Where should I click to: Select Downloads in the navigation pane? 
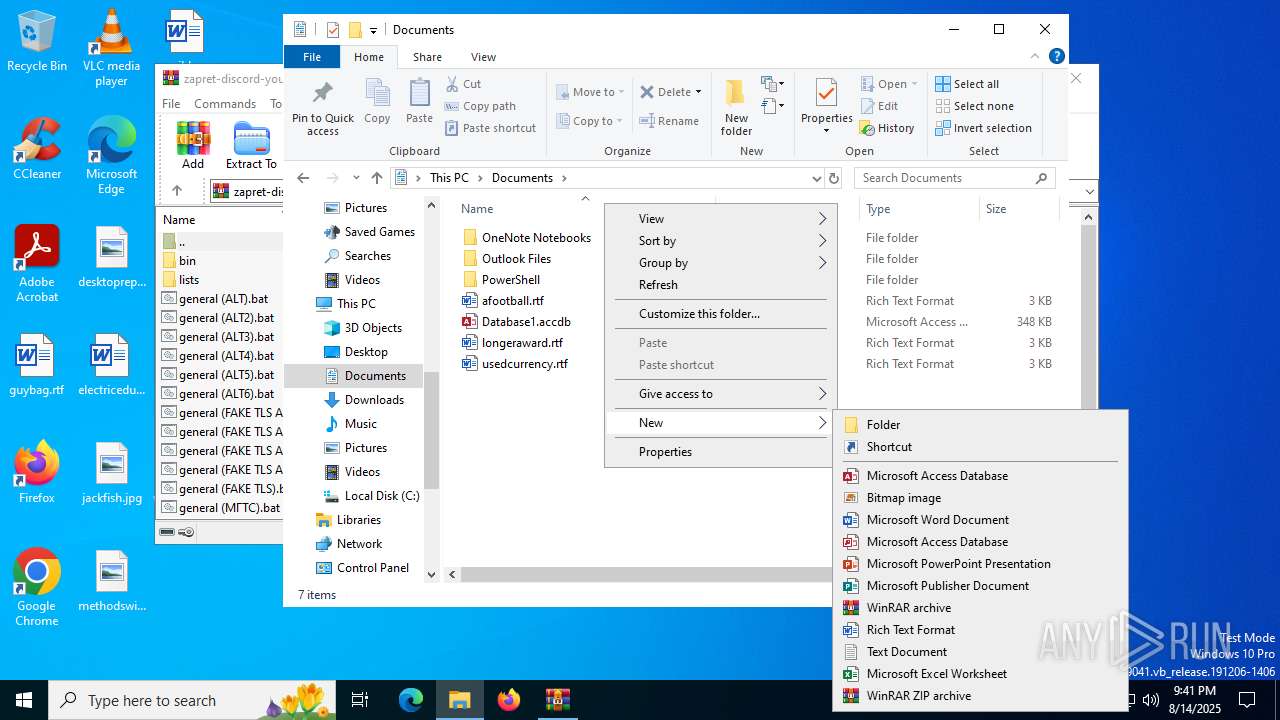pos(374,400)
